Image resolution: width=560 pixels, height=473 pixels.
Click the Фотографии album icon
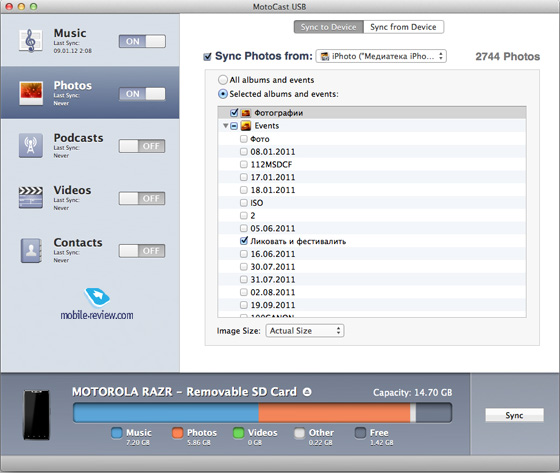coord(246,113)
